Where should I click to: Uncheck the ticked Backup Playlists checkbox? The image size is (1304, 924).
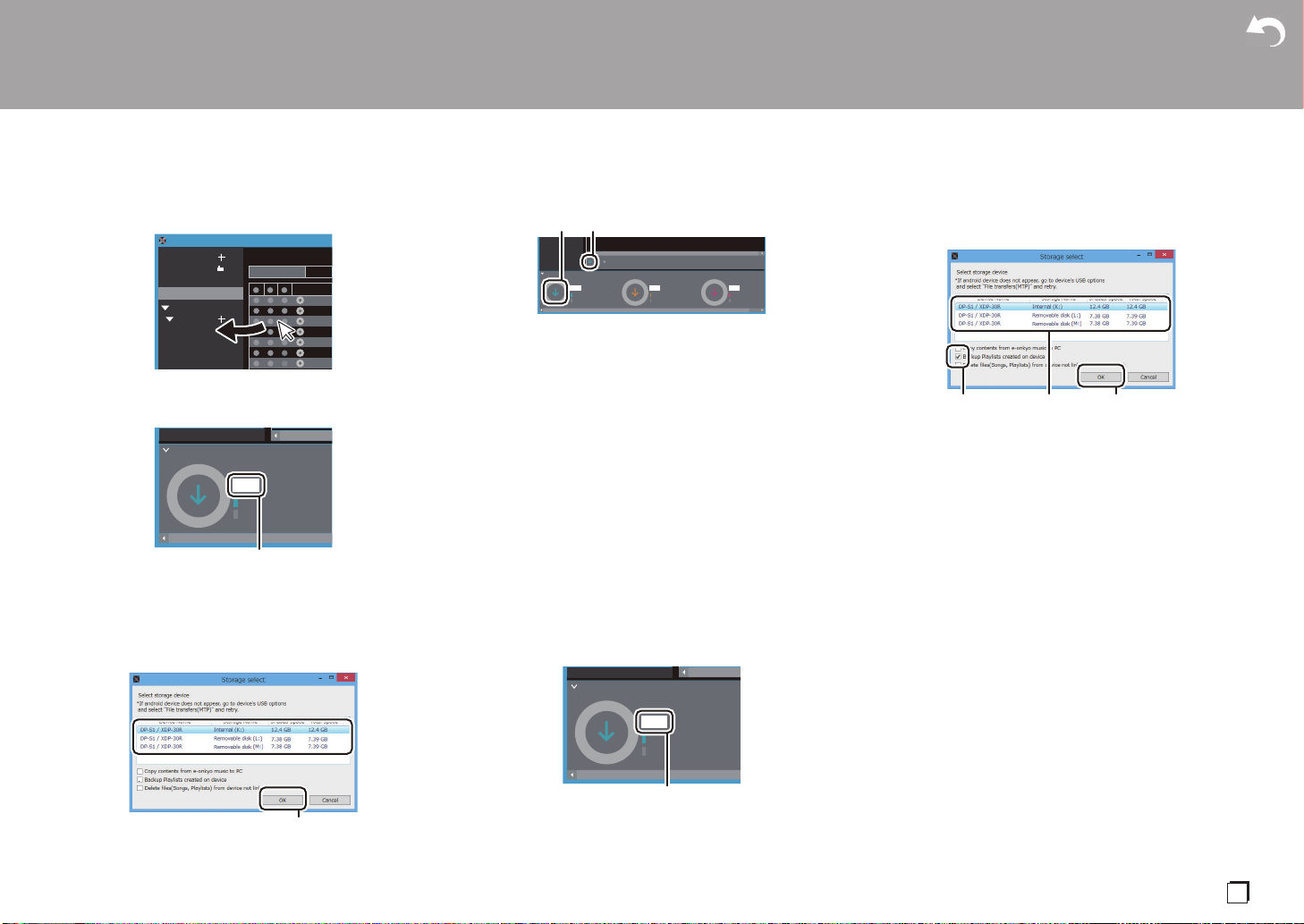click(958, 356)
